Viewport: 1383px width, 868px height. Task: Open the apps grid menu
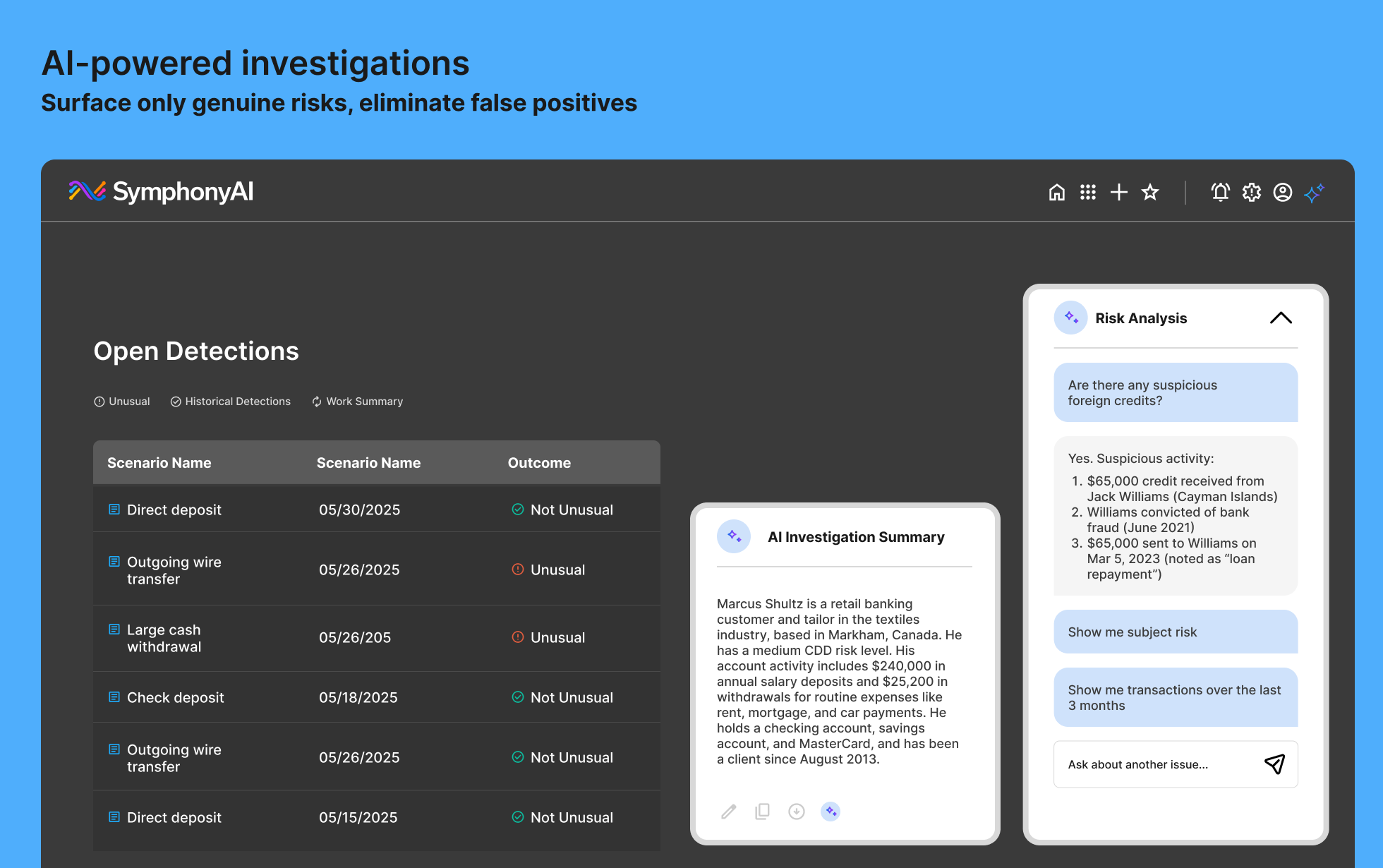pos(1087,192)
